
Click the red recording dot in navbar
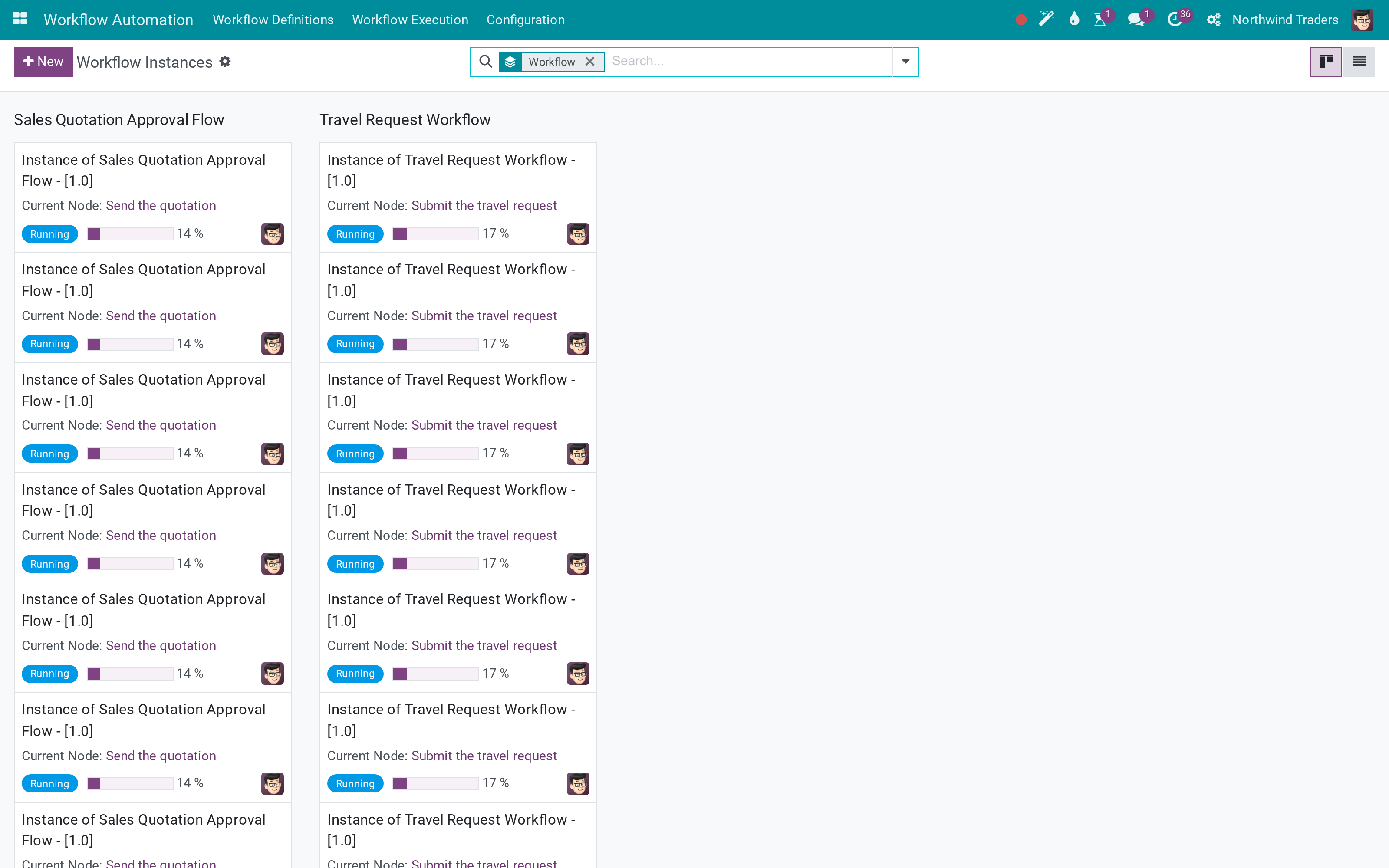pos(1020,20)
